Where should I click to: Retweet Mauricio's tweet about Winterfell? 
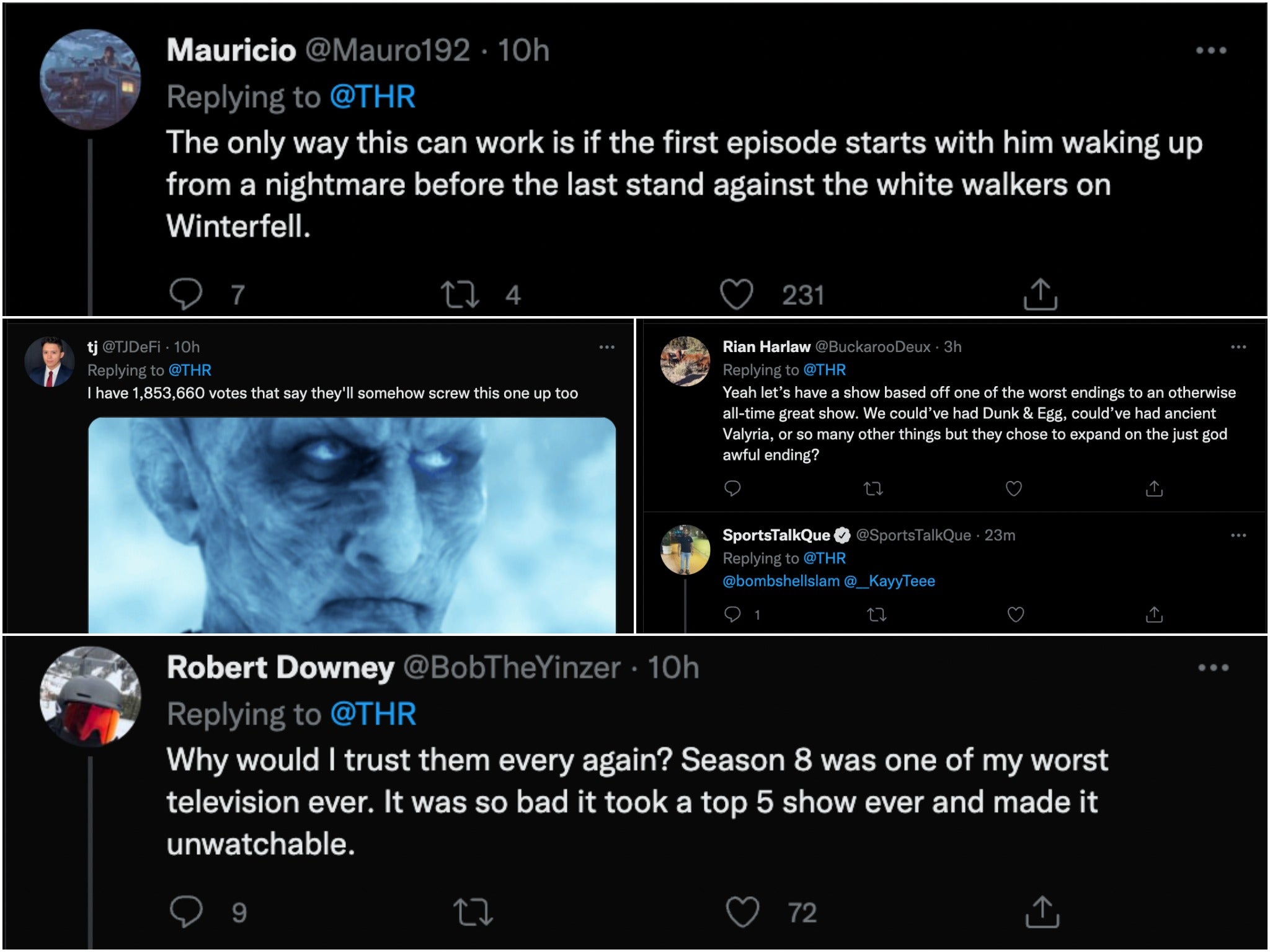pos(460,294)
